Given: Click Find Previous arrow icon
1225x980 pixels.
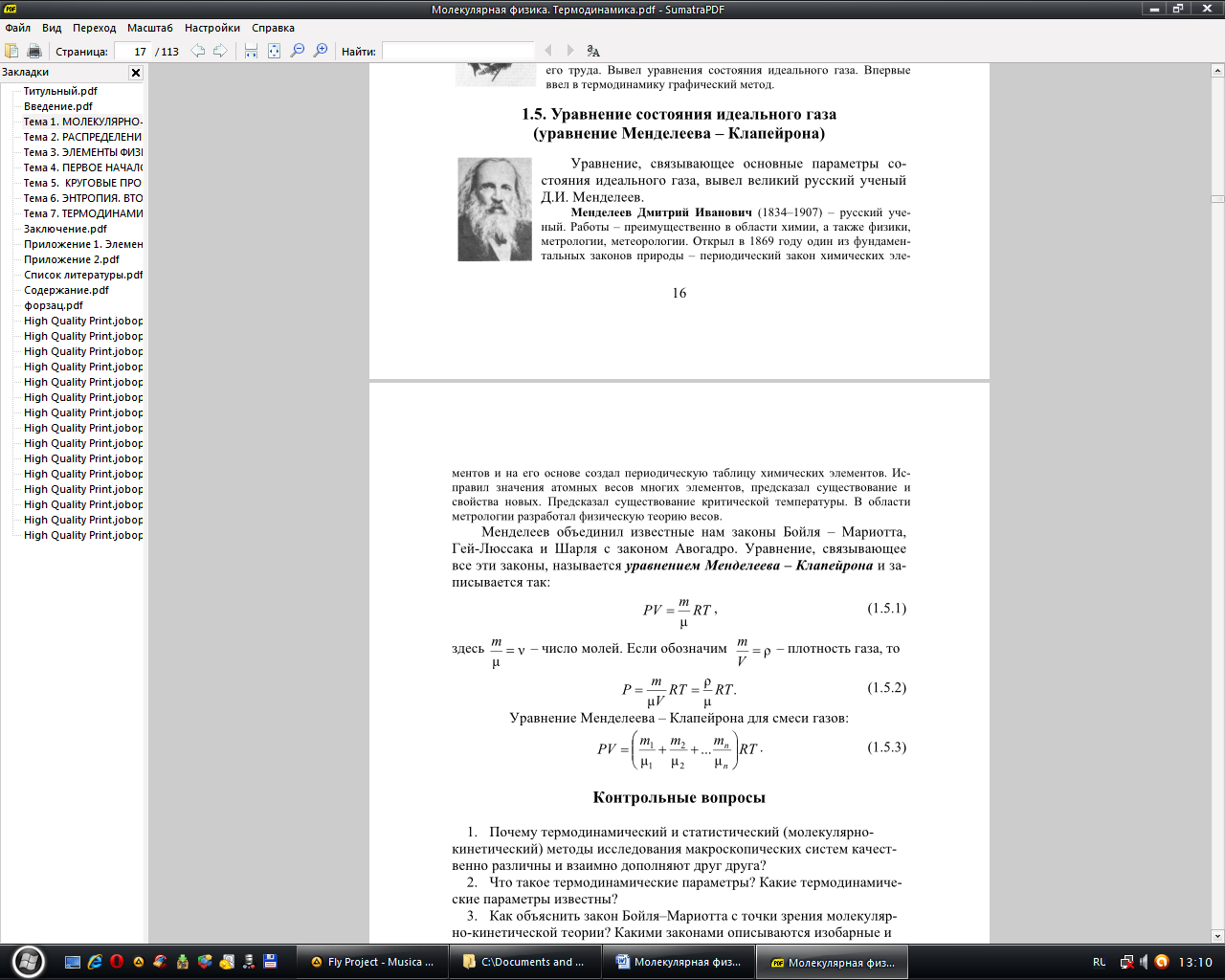Looking at the screenshot, I should [548, 51].
